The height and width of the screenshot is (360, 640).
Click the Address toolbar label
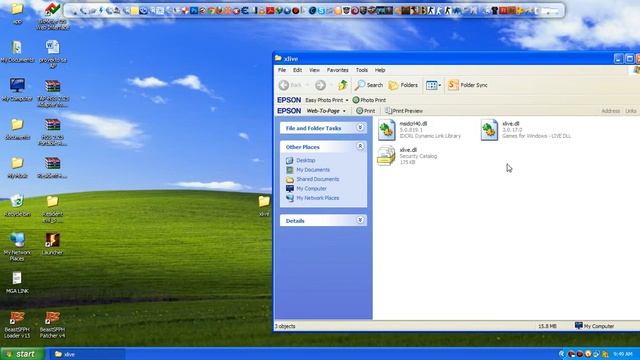tap(611, 111)
